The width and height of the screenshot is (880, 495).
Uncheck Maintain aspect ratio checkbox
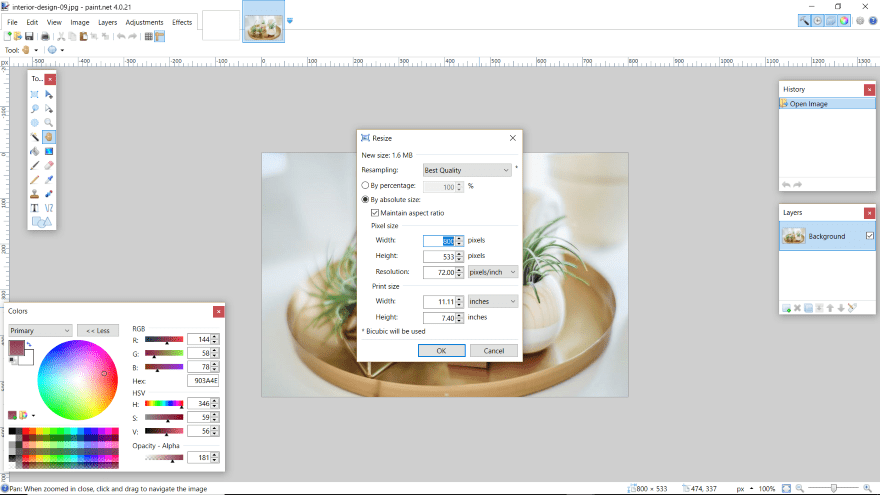click(375, 213)
